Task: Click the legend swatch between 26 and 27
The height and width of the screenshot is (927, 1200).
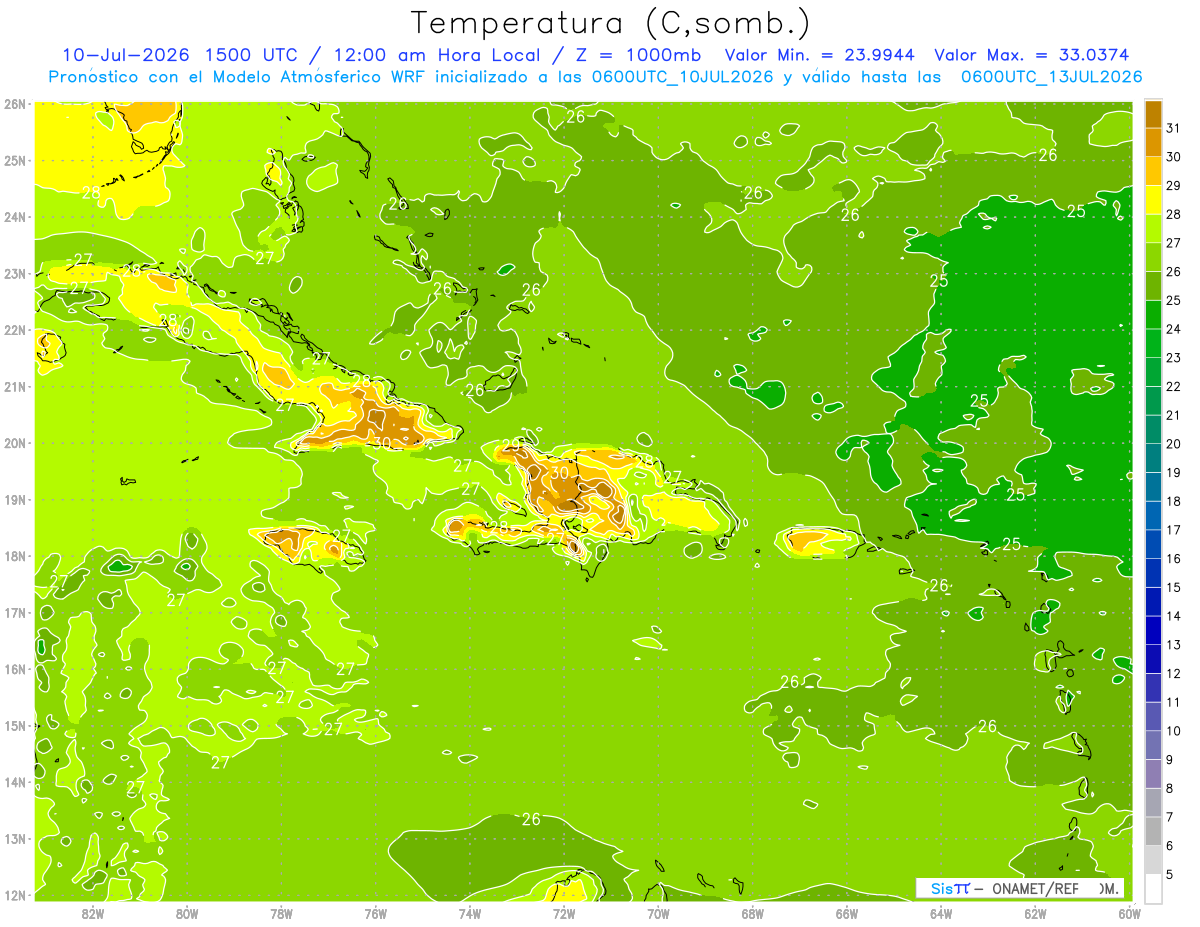Action: (1153, 257)
